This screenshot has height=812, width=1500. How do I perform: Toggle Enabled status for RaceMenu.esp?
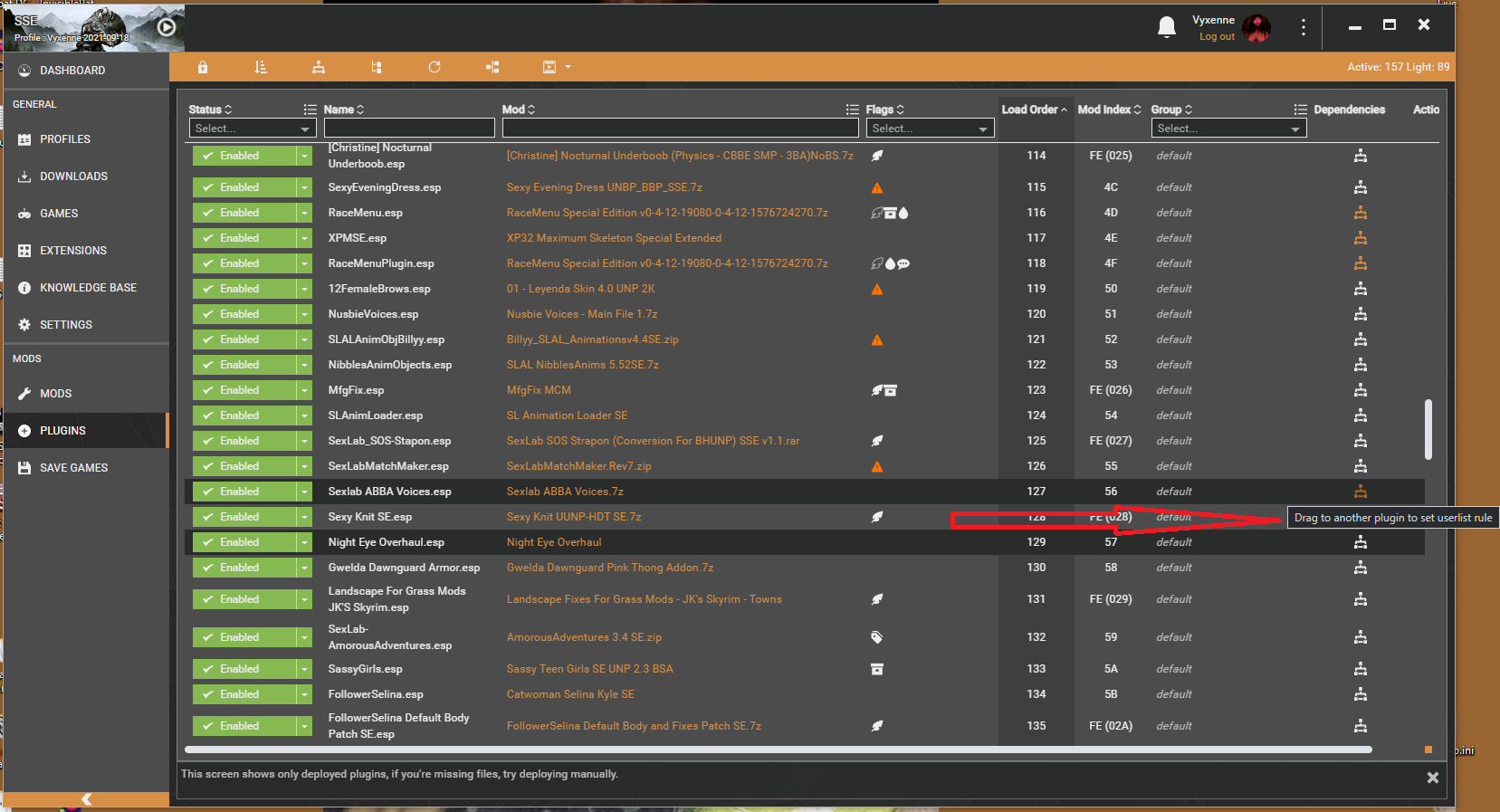point(244,213)
